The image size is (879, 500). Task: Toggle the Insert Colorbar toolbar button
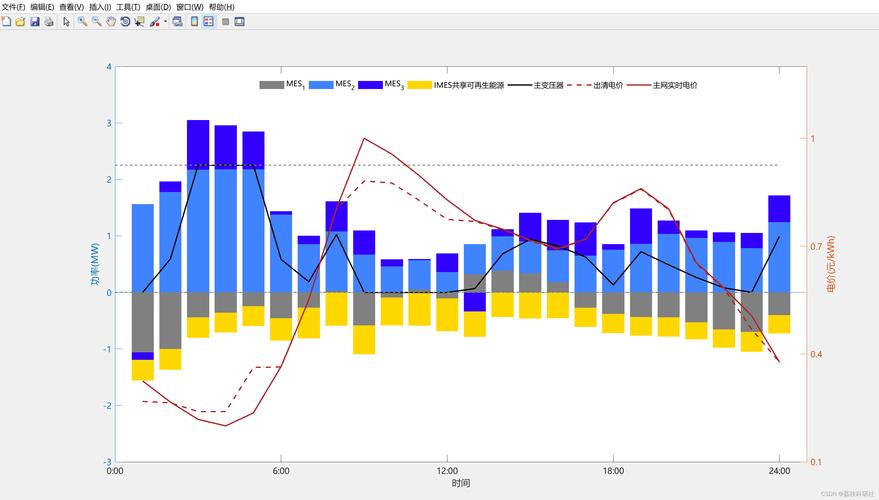[x=194, y=21]
